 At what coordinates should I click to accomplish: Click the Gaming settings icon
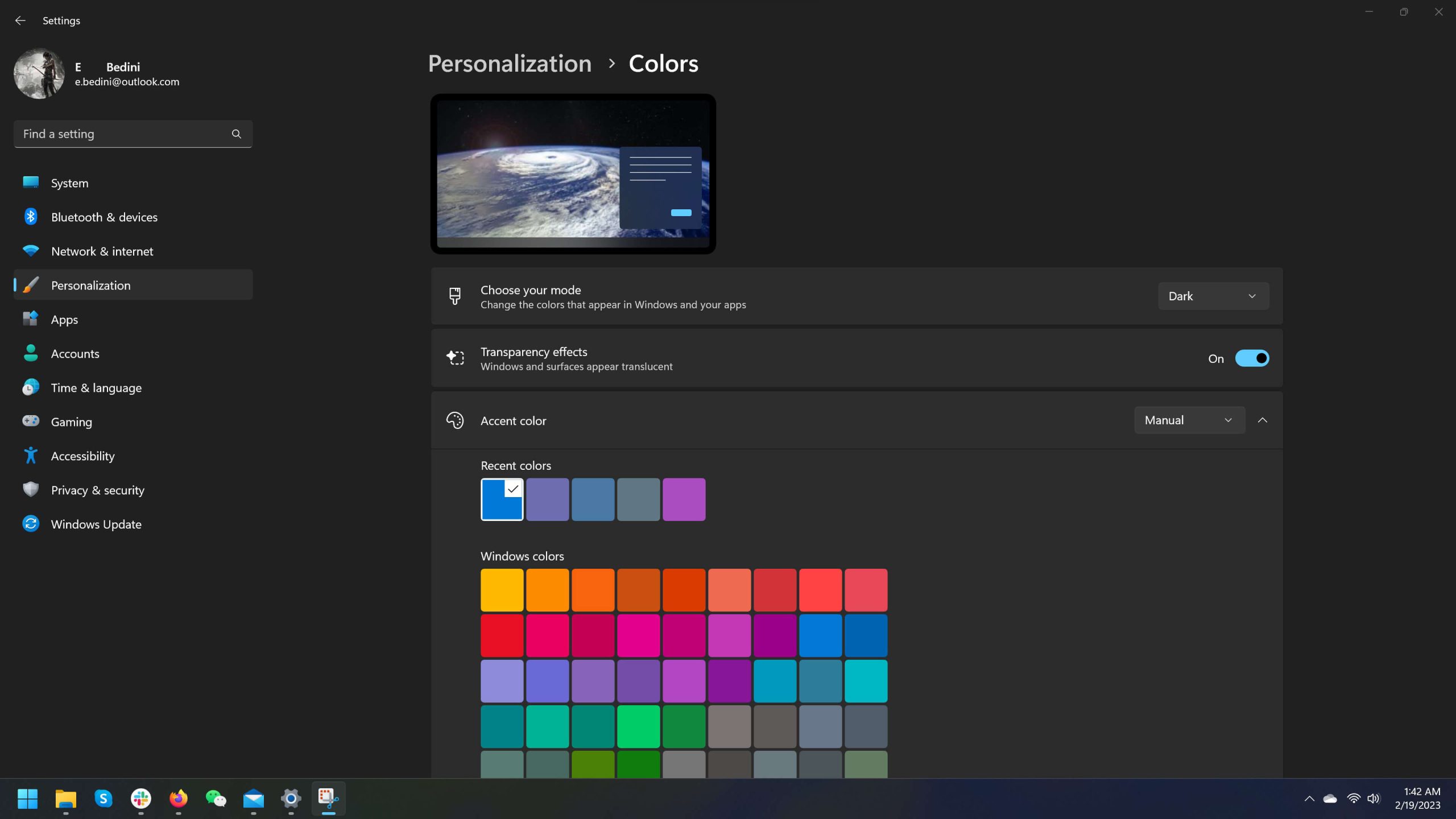pos(31,421)
